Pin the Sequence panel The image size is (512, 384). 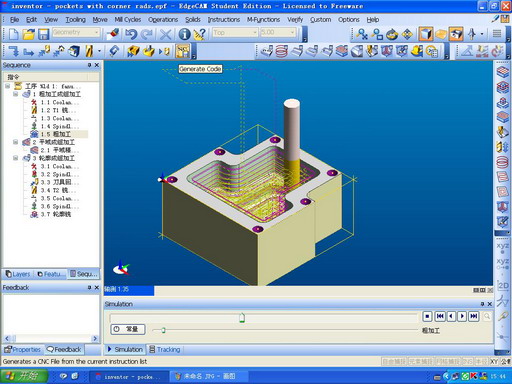pos(89,65)
